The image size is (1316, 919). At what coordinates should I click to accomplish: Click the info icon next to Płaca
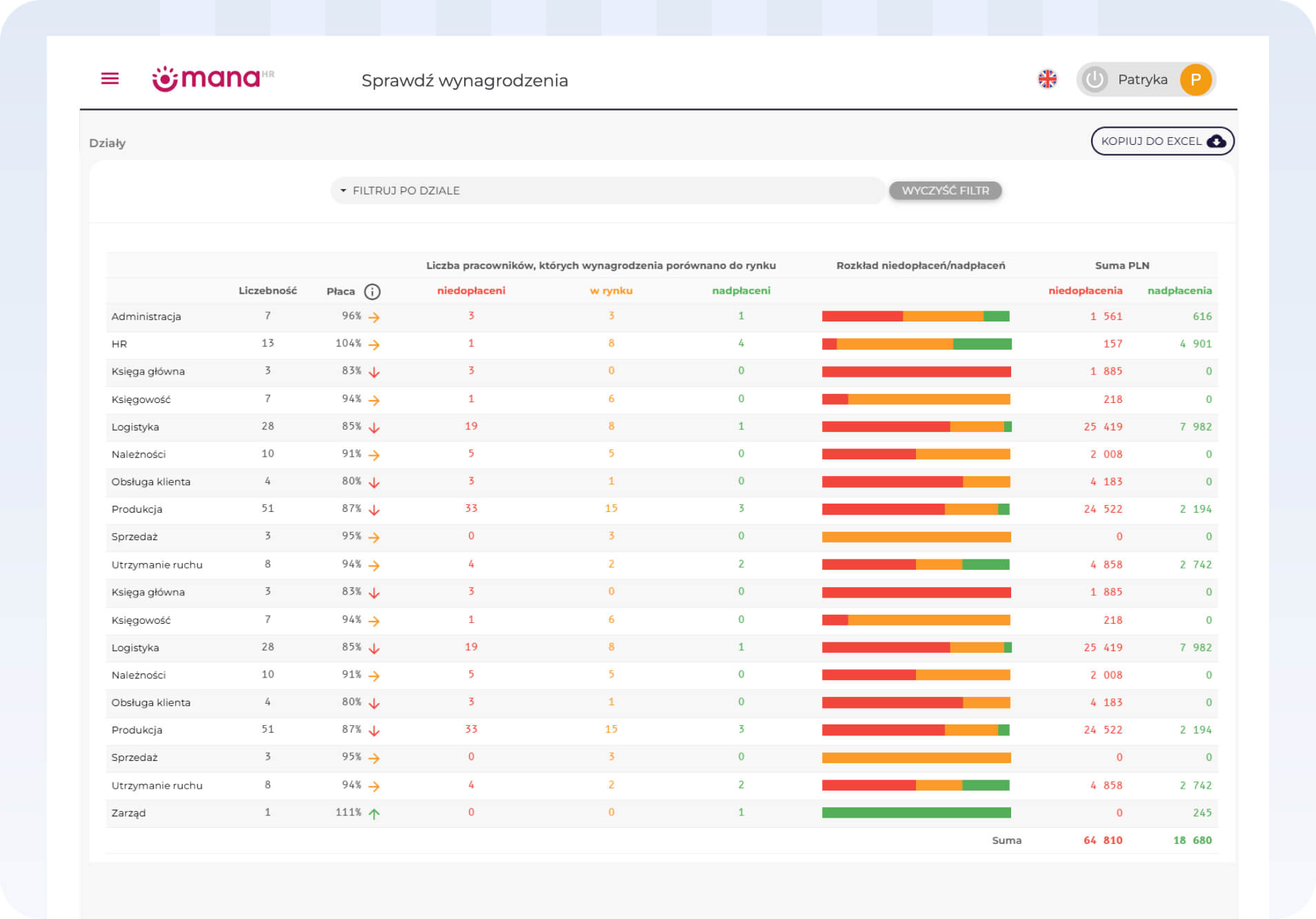point(372,291)
